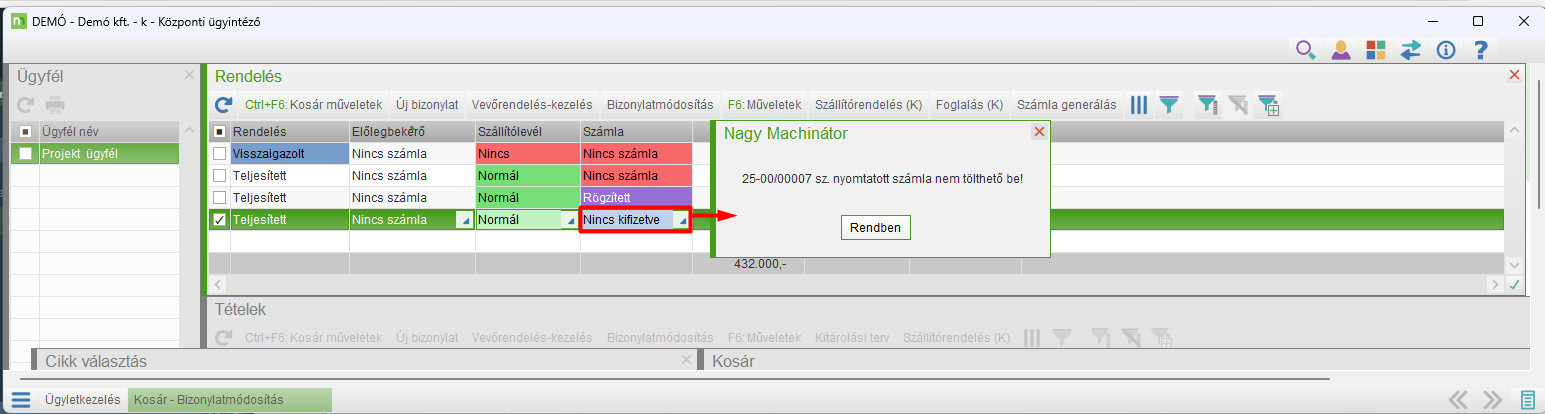
Task: Click the printer icon in Ügyfél panel
Action: (55, 103)
